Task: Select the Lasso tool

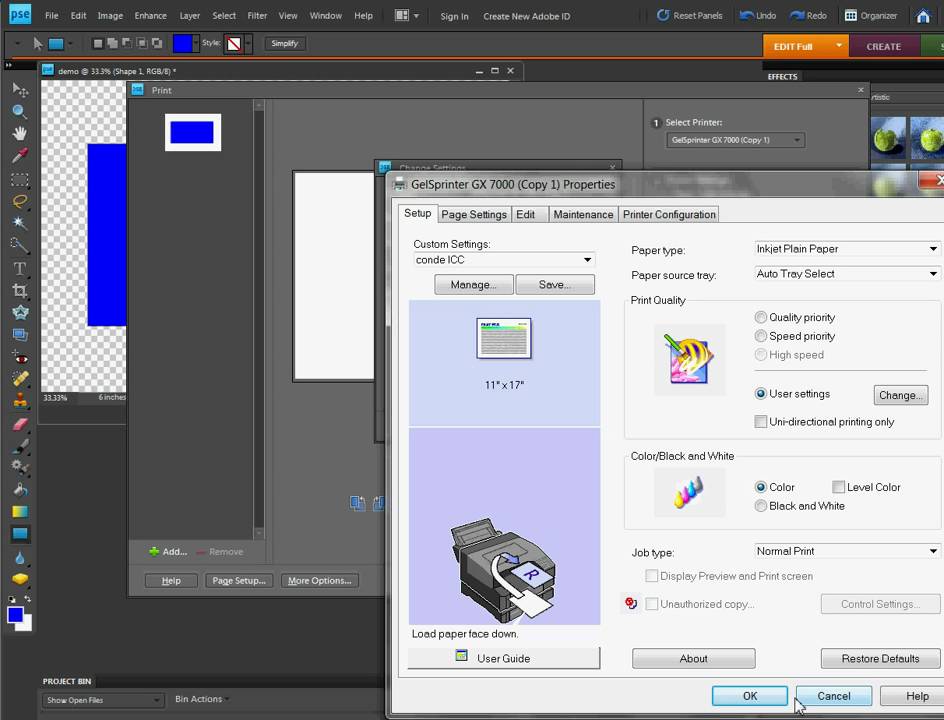Action: (20, 201)
